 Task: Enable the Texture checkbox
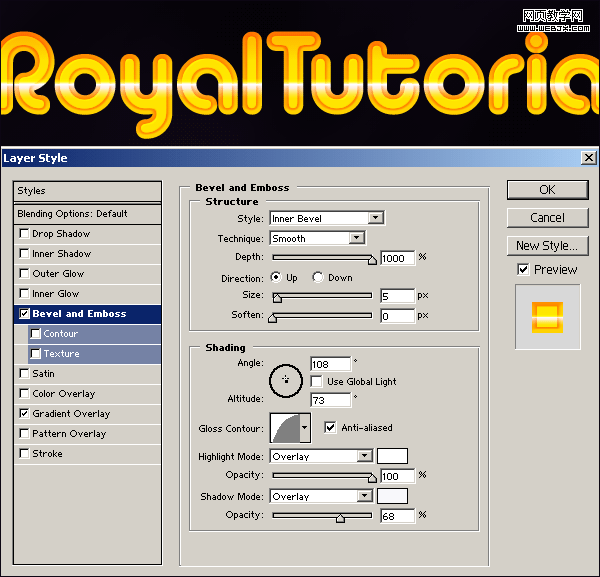click(x=36, y=354)
